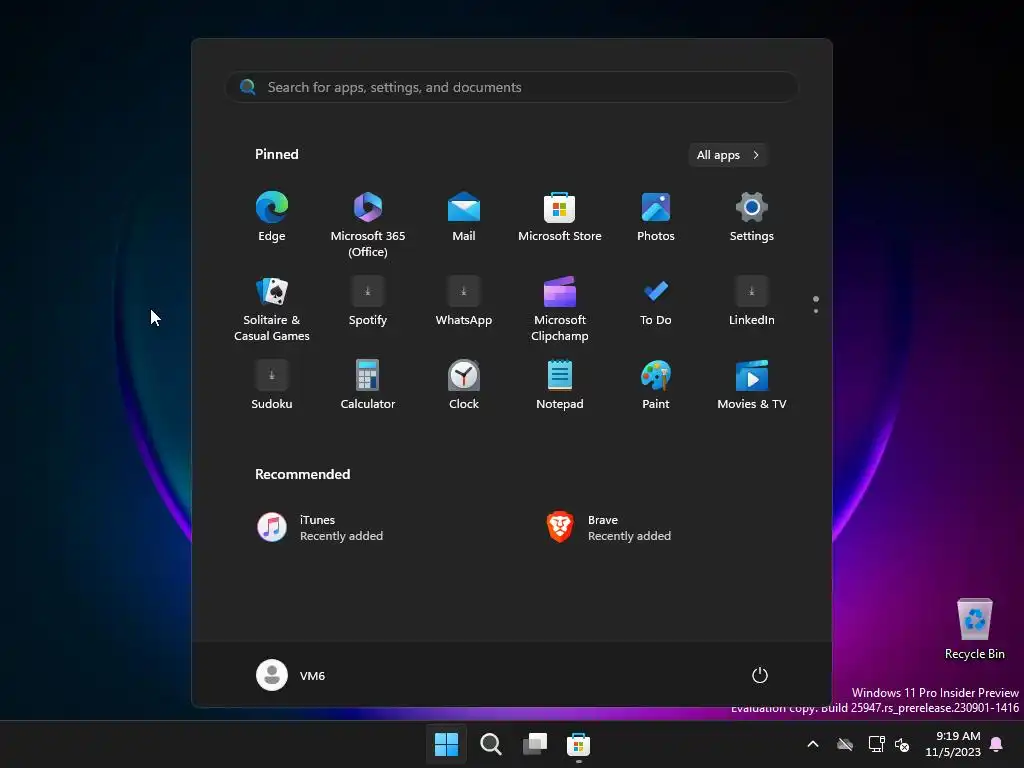Launch the Photos app
This screenshot has width=1024, height=768.
coord(656,217)
